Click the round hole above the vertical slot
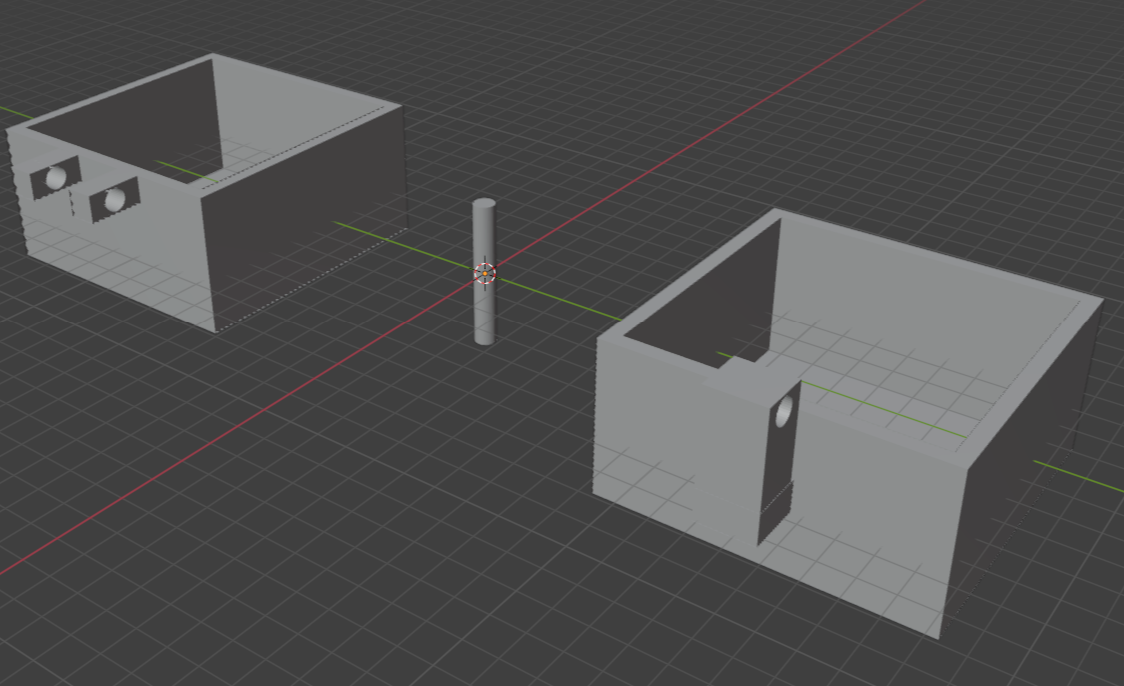 pos(784,411)
